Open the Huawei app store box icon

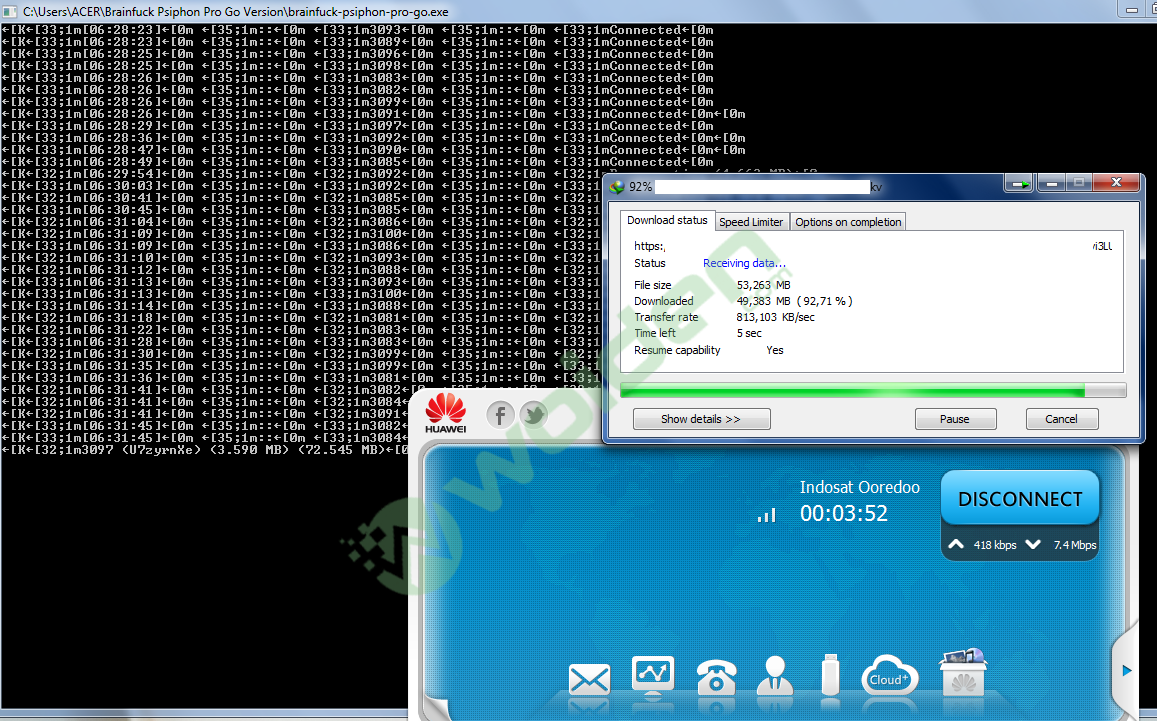tap(963, 672)
